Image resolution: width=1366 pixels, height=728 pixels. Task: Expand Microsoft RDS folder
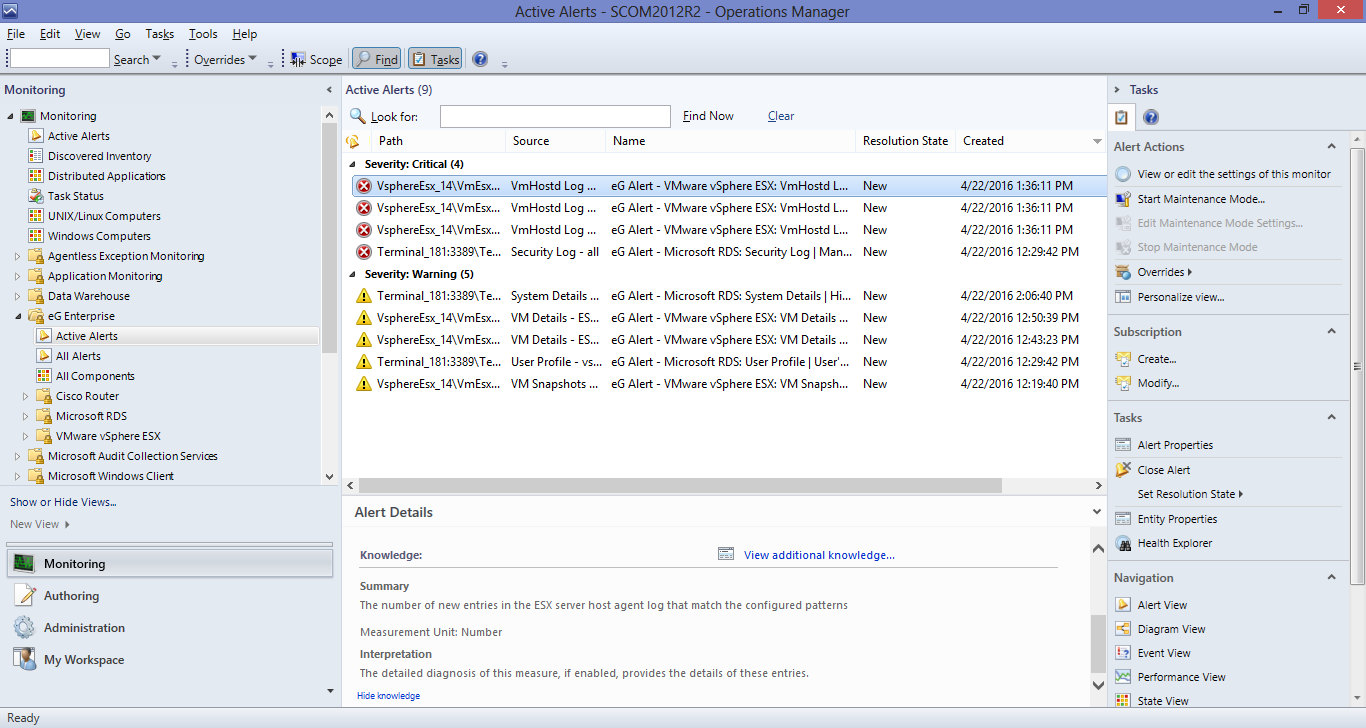(25, 416)
